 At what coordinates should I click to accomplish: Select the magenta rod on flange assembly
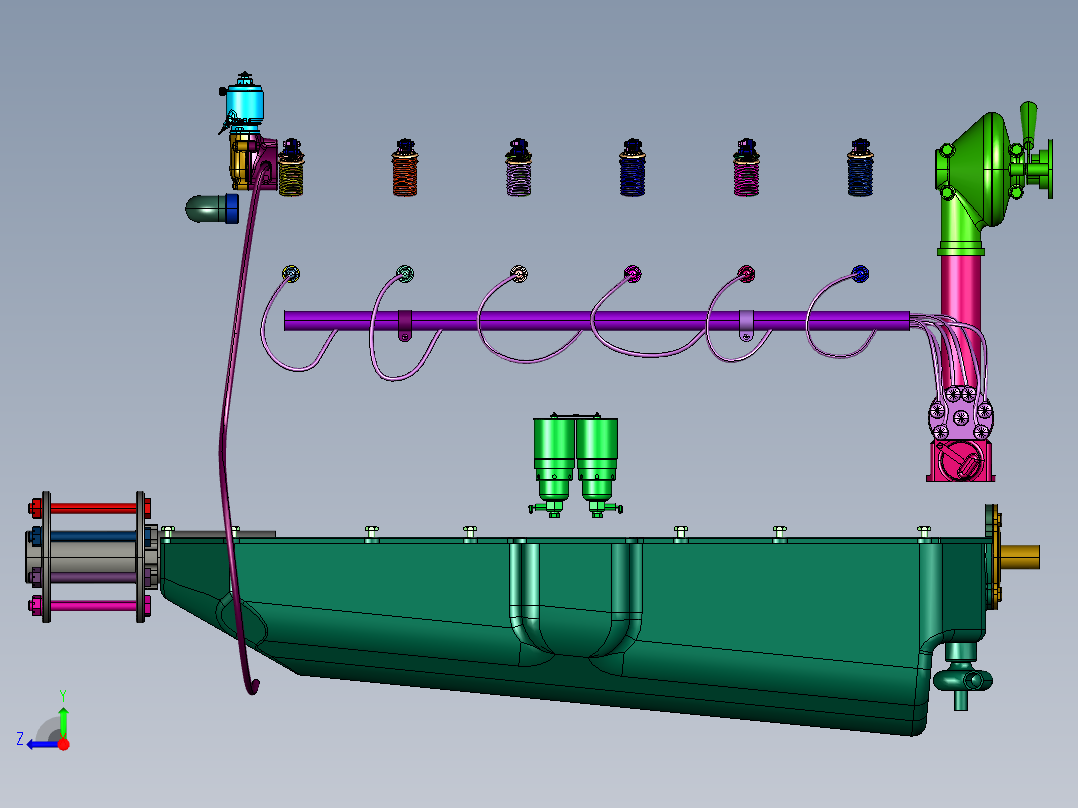pos(91,606)
